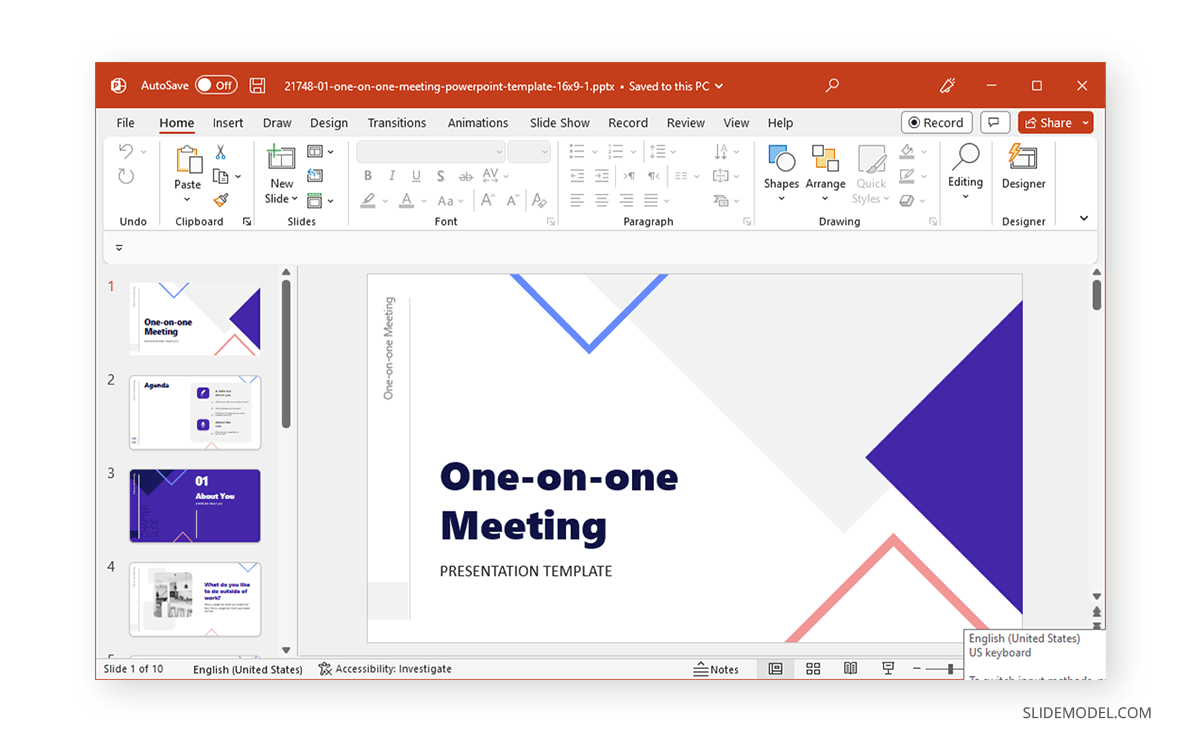This screenshot has width=1200, height=743.
Task: Click the Designer icon in the ribbon
Action: pyautogui.click(x=1023, y=160)
